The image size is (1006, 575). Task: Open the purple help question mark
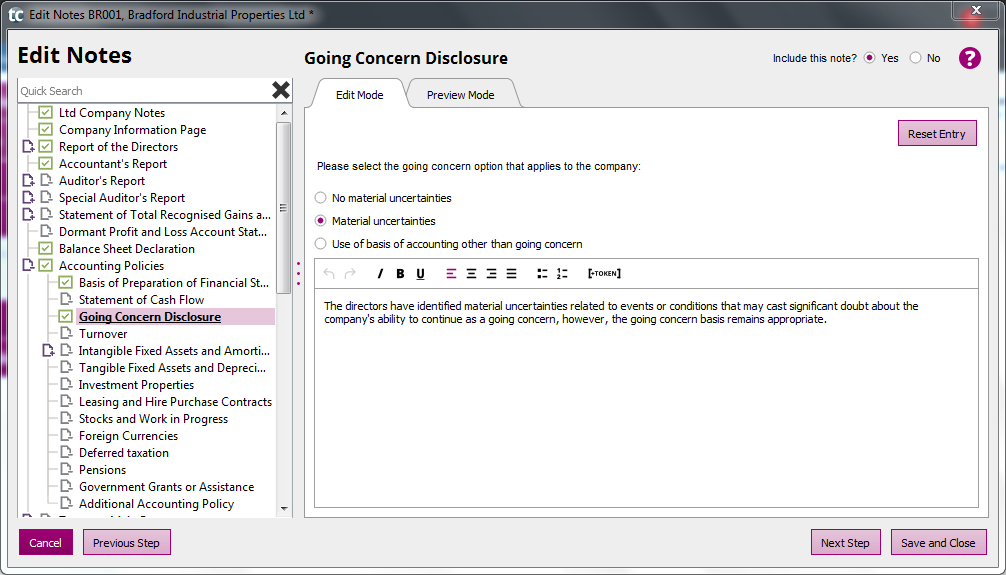(x=969, y=58)
